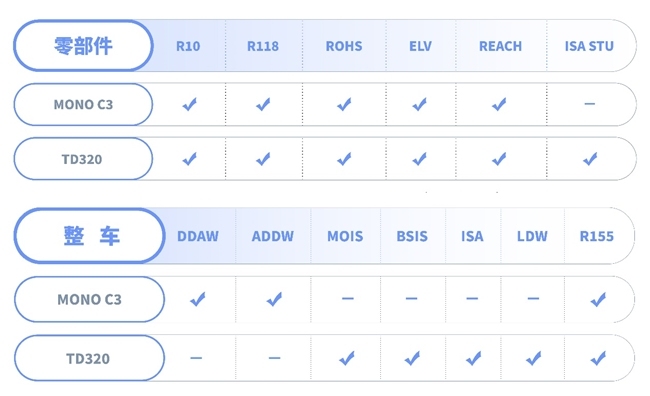Select the TD320 LDW checkmark
The image size is (650, 396).
coord(534,358)
